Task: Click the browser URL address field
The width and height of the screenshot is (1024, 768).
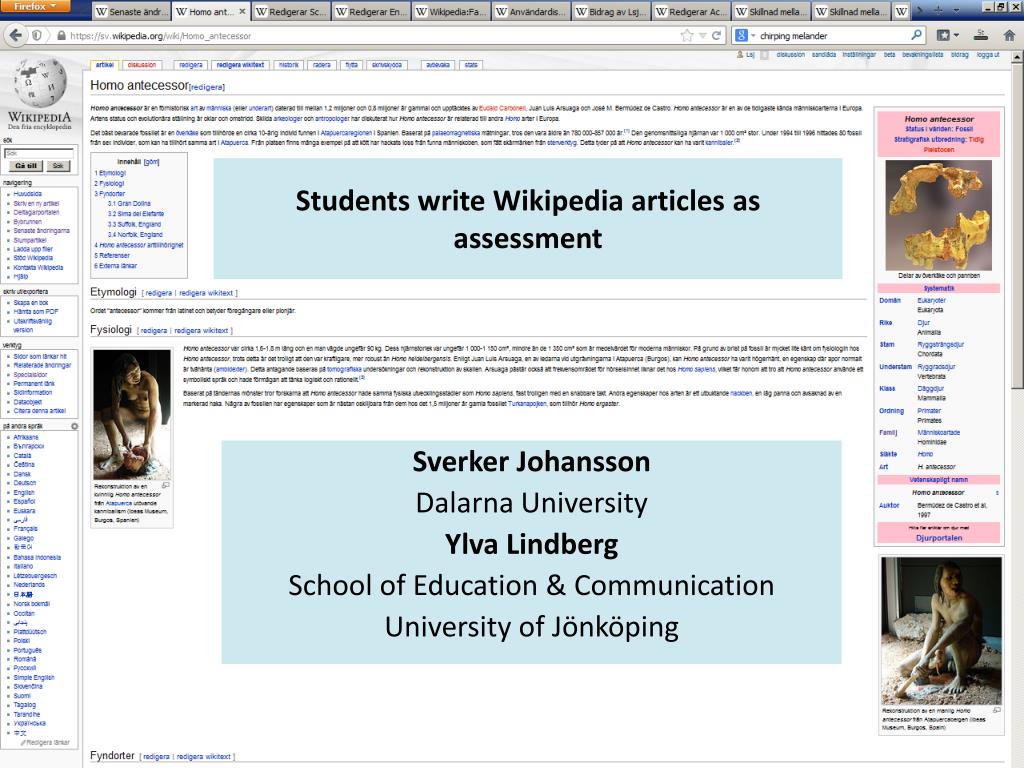Action: [372, 36]
